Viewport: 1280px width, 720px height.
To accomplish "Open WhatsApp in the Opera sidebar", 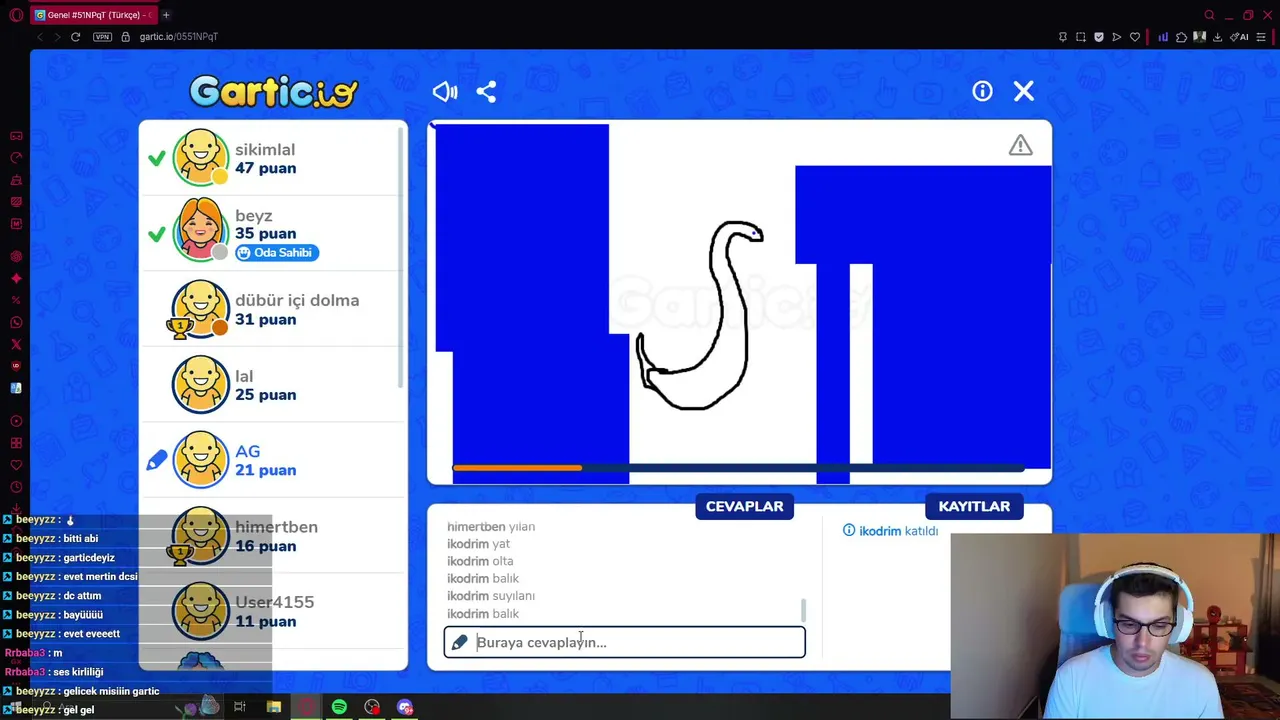I will click(16, 322).
